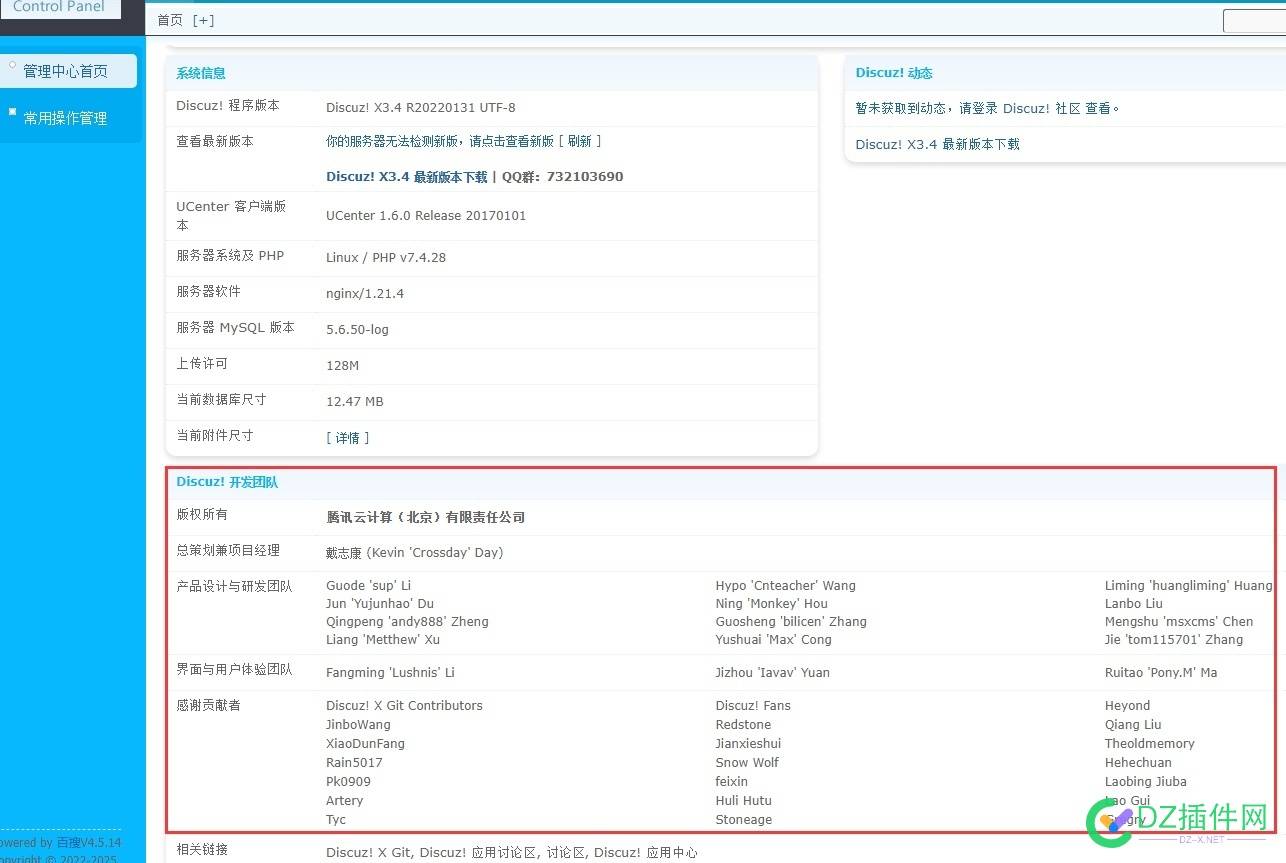
Task: Open the 详情 attachment size link
Action: [x=347, y=438]
